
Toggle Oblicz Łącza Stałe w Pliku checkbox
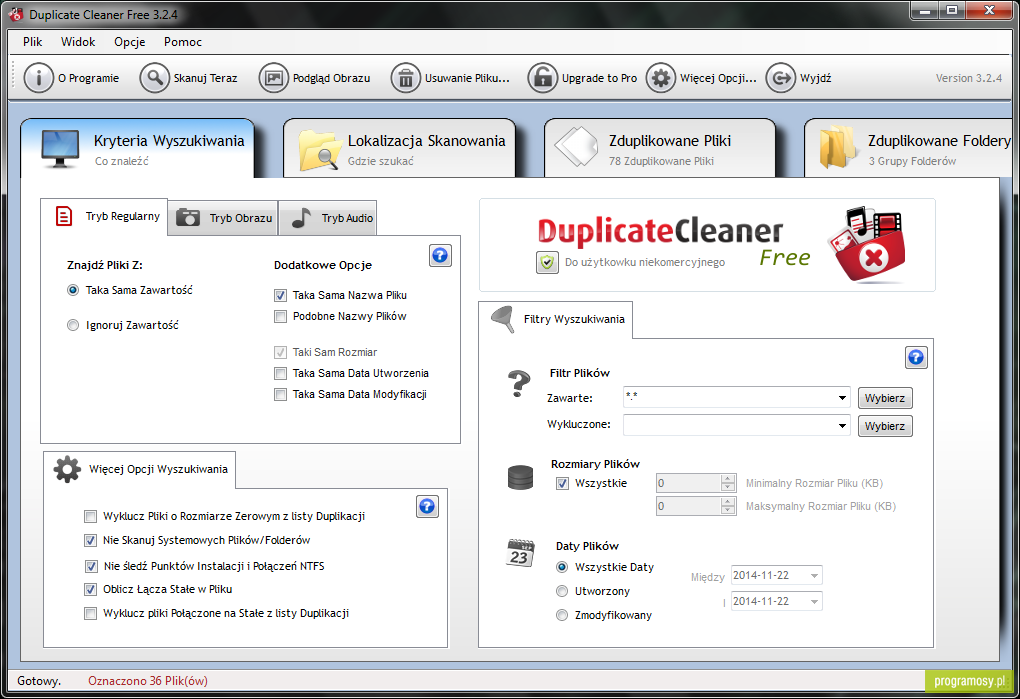tap(90, 590)
